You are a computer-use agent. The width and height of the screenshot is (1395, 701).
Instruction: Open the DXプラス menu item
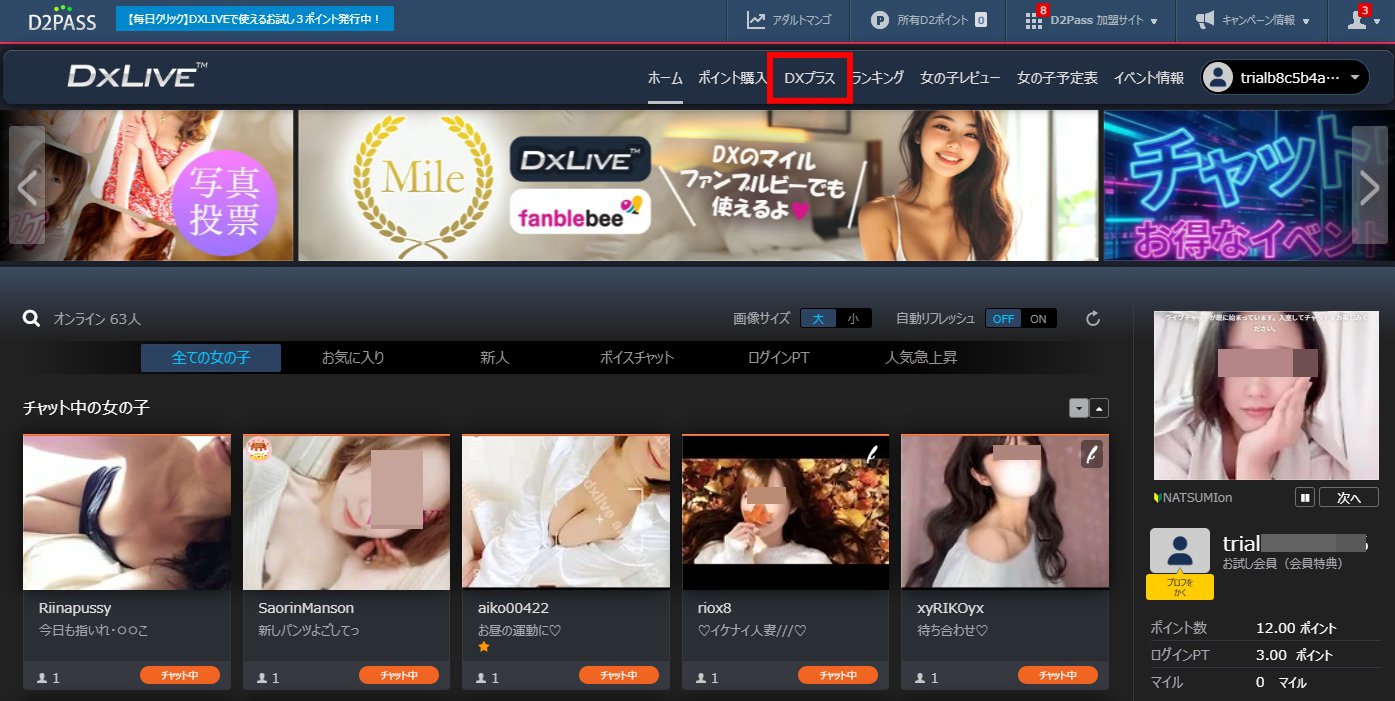coord(809,78)
